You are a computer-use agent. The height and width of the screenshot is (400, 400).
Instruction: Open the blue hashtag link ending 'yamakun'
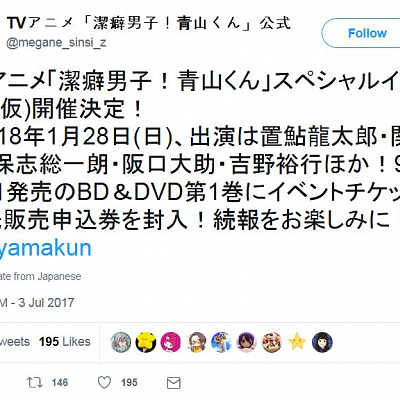pos(45,248)
